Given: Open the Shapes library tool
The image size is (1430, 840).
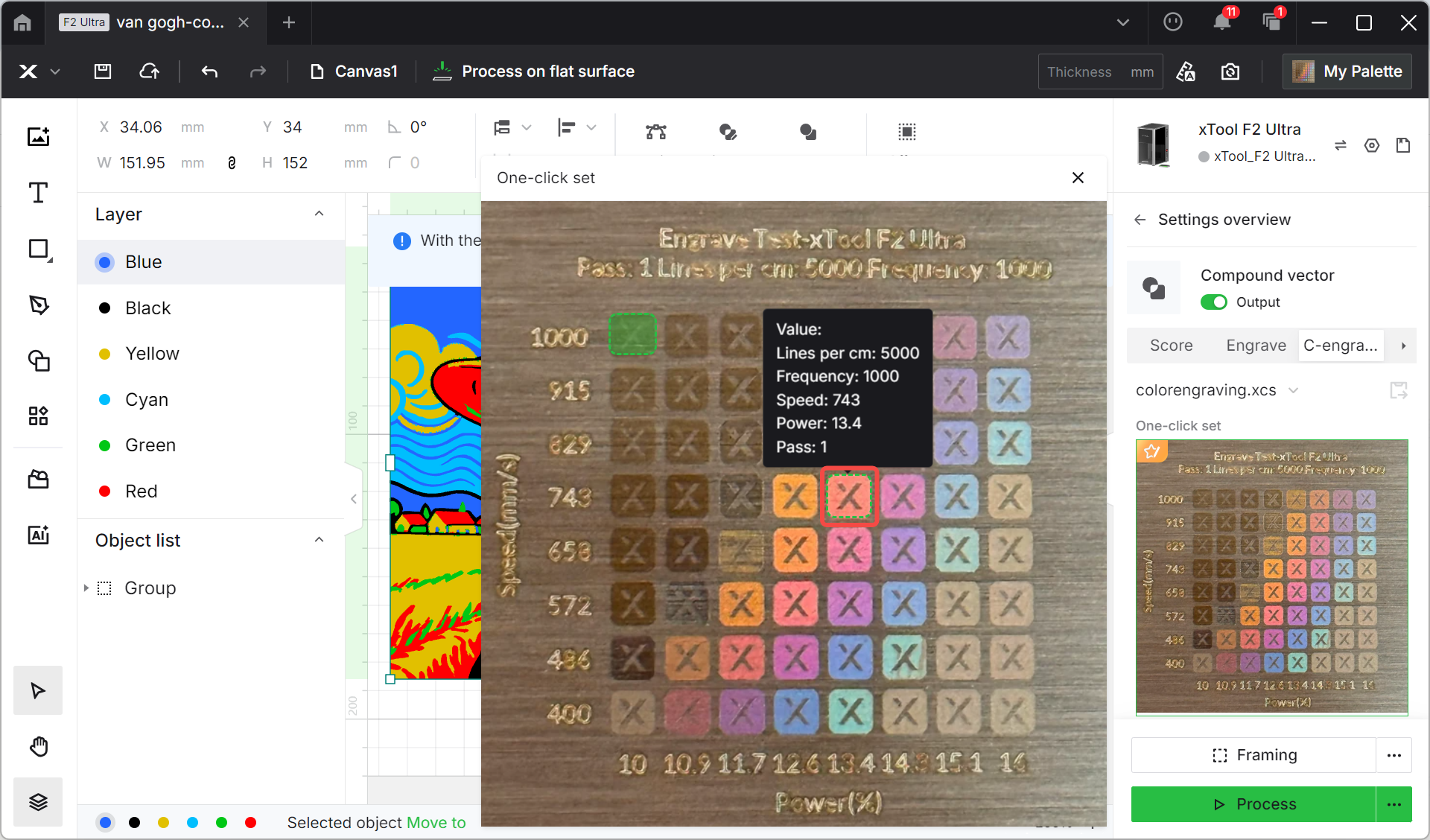Looking at the screenshot, I should pos(39,361).
